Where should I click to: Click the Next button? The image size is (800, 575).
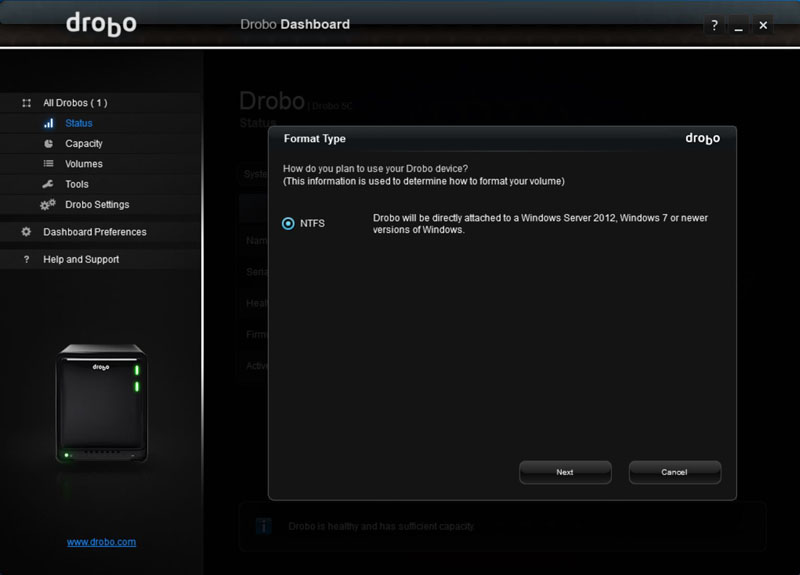point(565,472)
